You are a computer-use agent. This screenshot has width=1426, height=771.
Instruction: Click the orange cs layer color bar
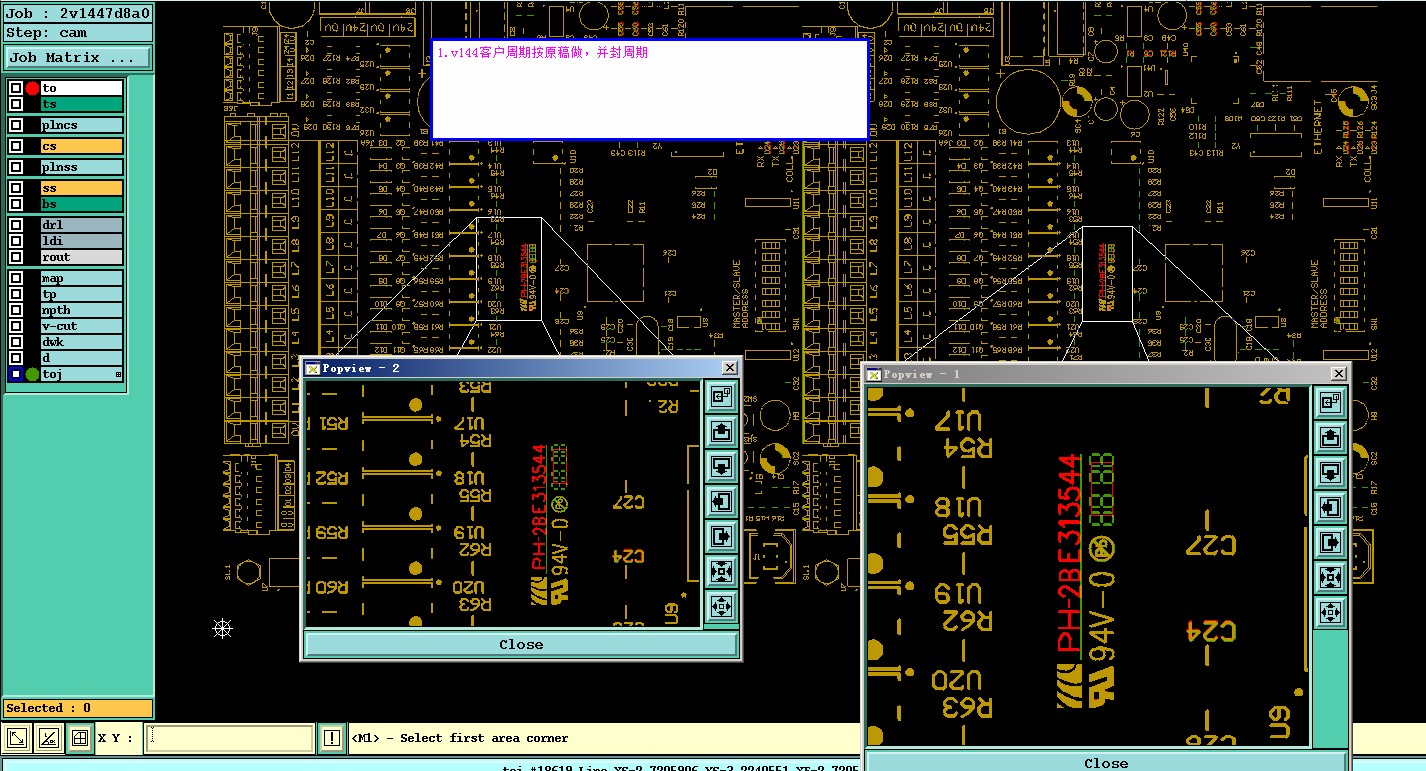[x=81, y=146]
